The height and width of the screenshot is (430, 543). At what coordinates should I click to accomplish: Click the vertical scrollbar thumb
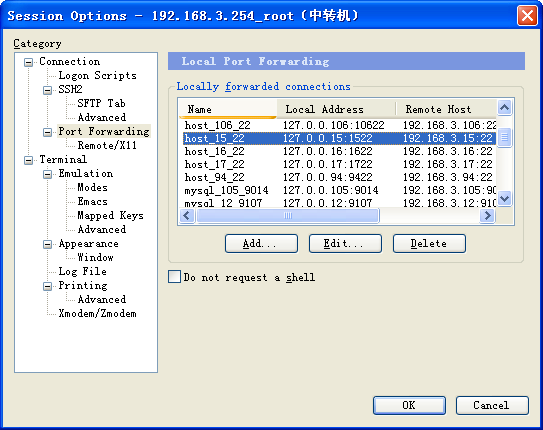[505, 137]
